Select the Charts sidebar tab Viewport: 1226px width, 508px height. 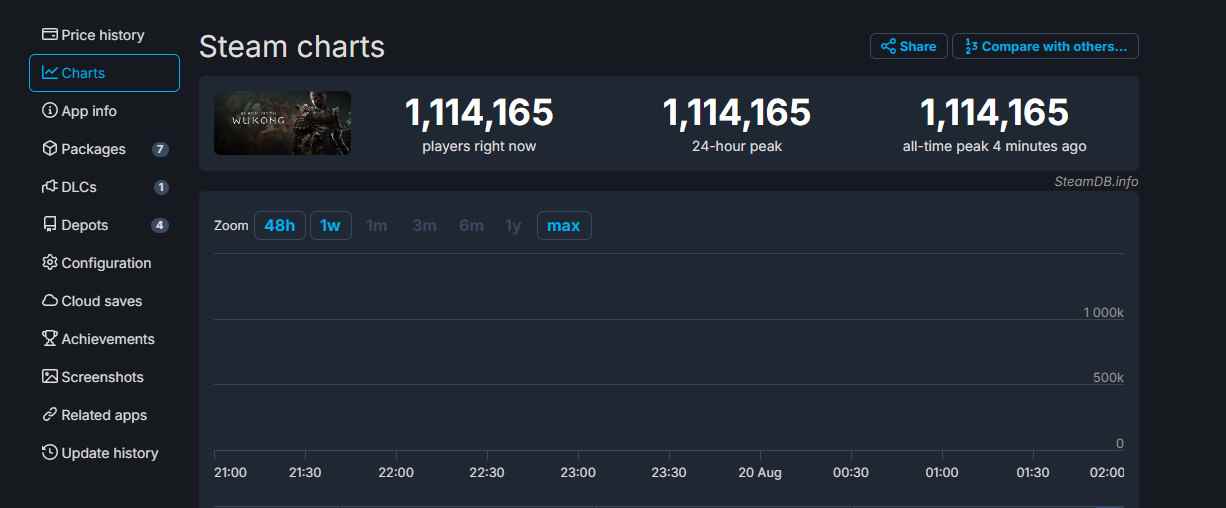click(104, 73)
